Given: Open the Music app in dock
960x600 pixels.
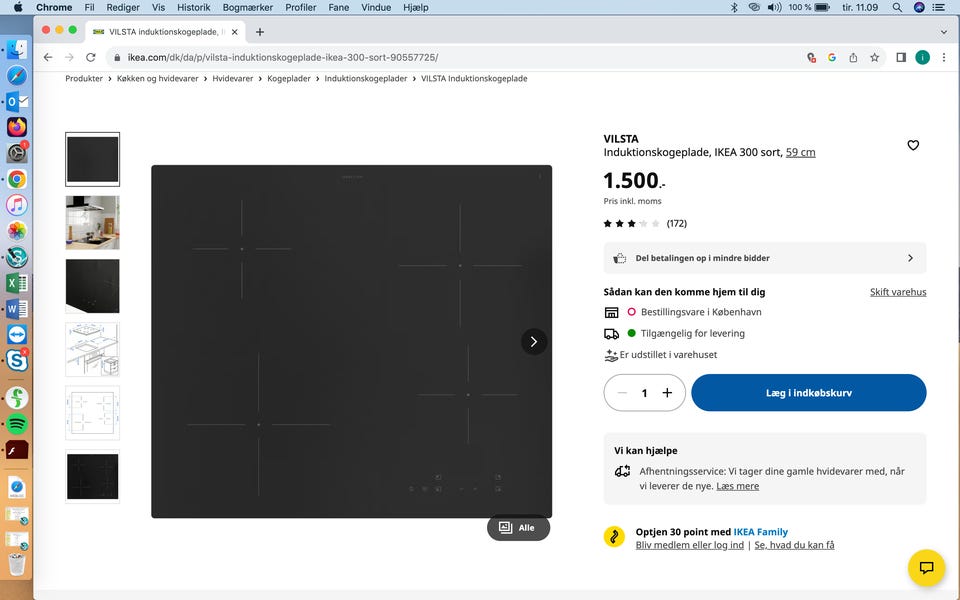Looking at the screenshot, I should [17, 205].
